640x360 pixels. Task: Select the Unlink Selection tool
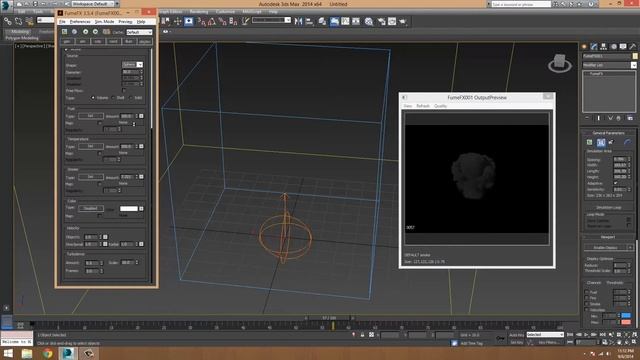18,21
